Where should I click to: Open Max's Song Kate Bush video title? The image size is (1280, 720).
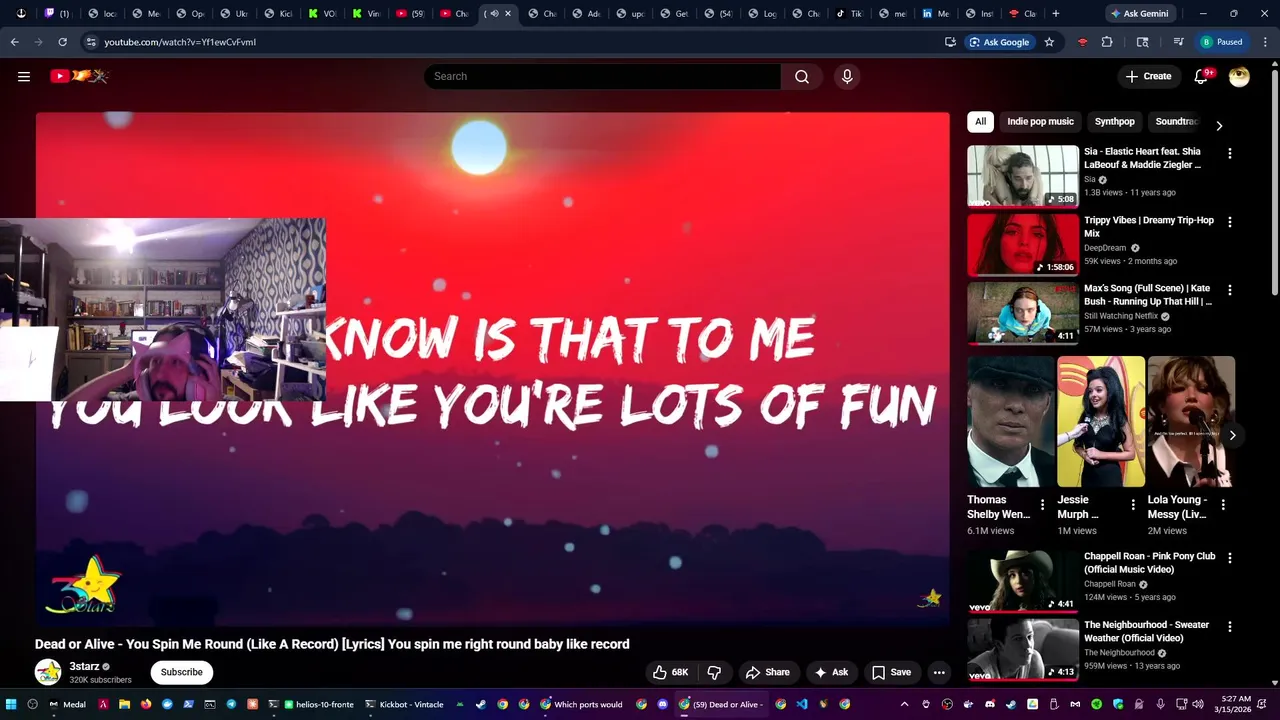point(1148,294)
